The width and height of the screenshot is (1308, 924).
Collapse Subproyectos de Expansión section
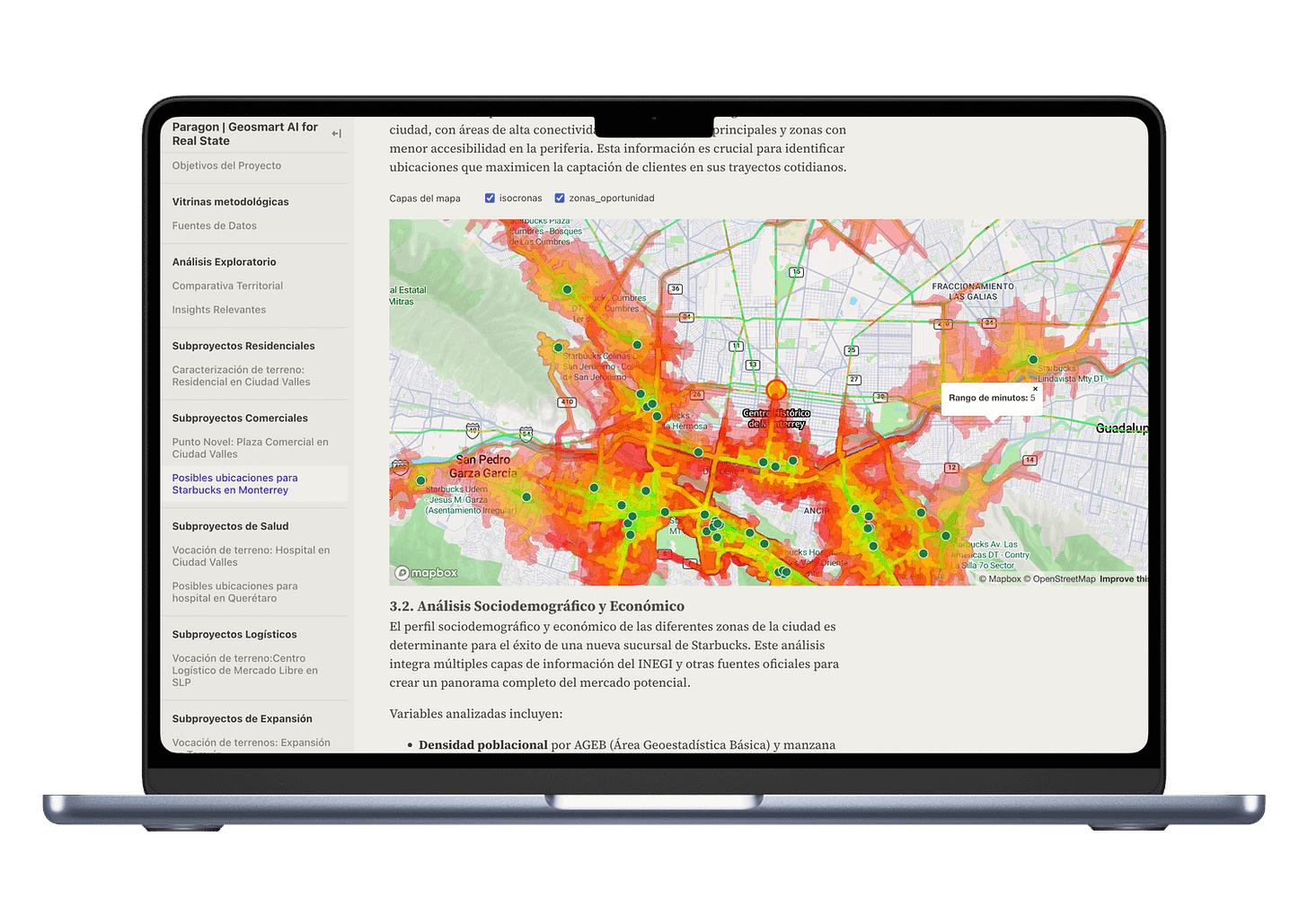(243, 718)
